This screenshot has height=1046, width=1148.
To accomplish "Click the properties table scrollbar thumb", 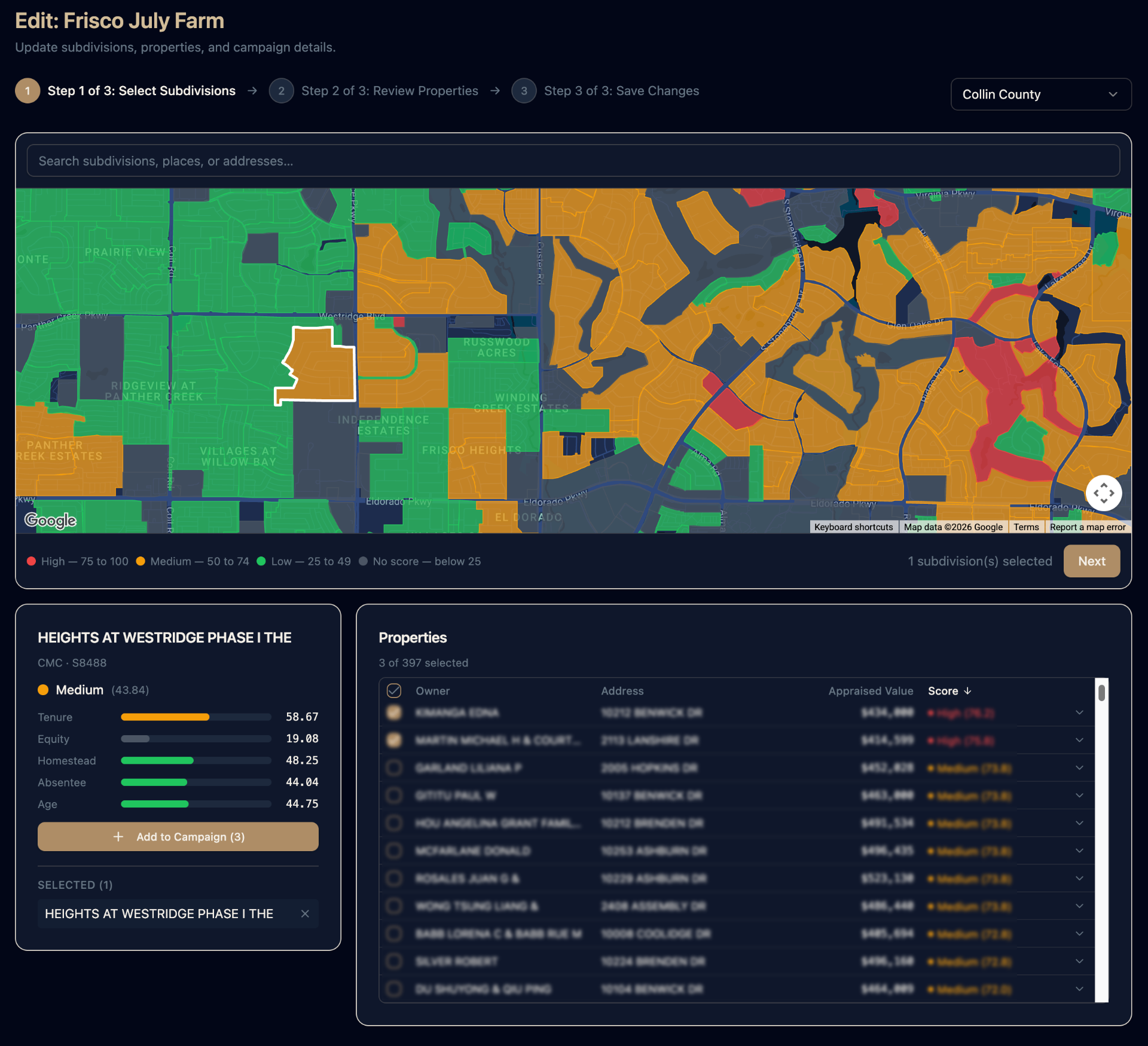I will [x=1101, y=693].
